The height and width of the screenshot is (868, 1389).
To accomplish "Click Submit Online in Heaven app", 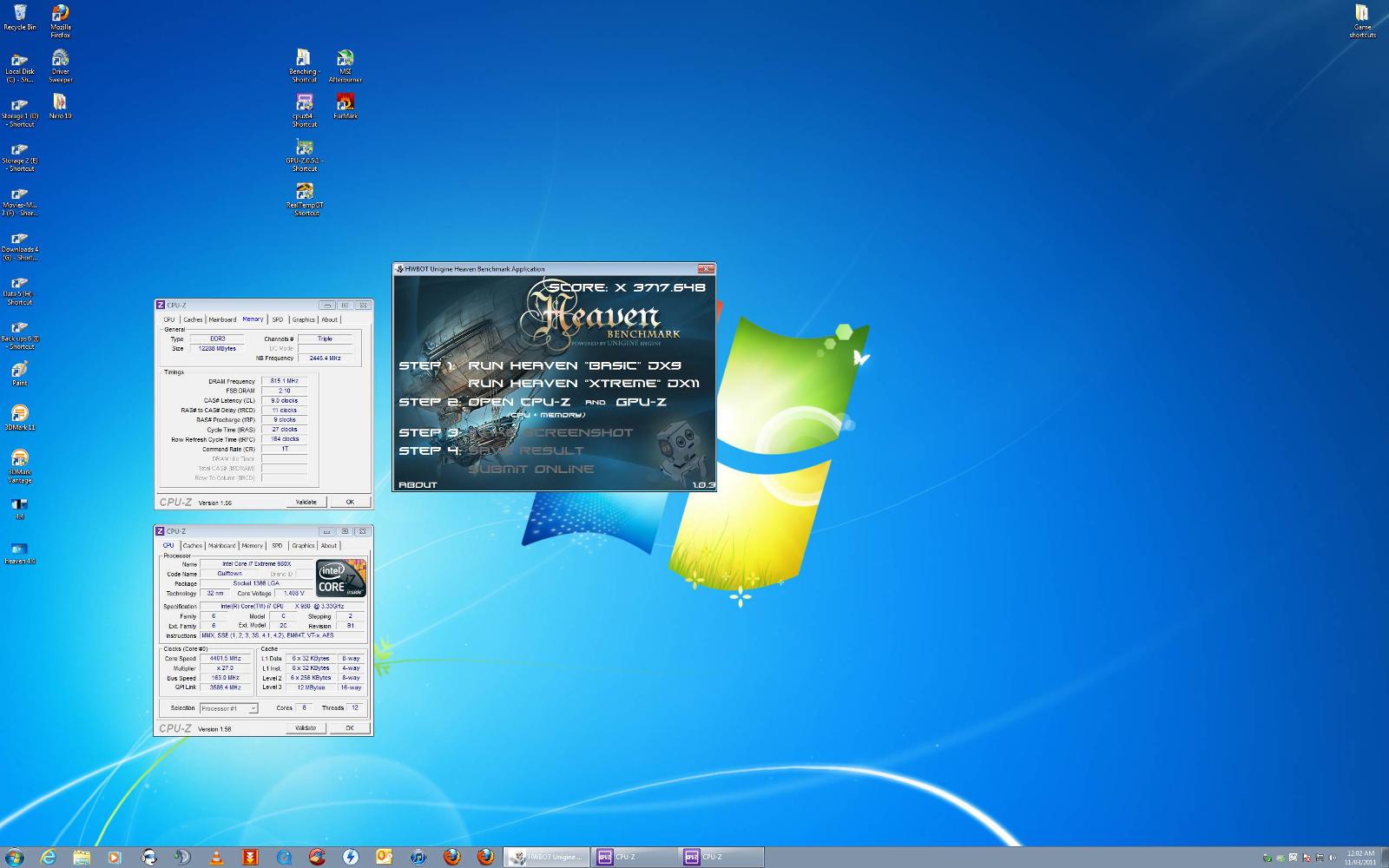I will click(531, 469).
